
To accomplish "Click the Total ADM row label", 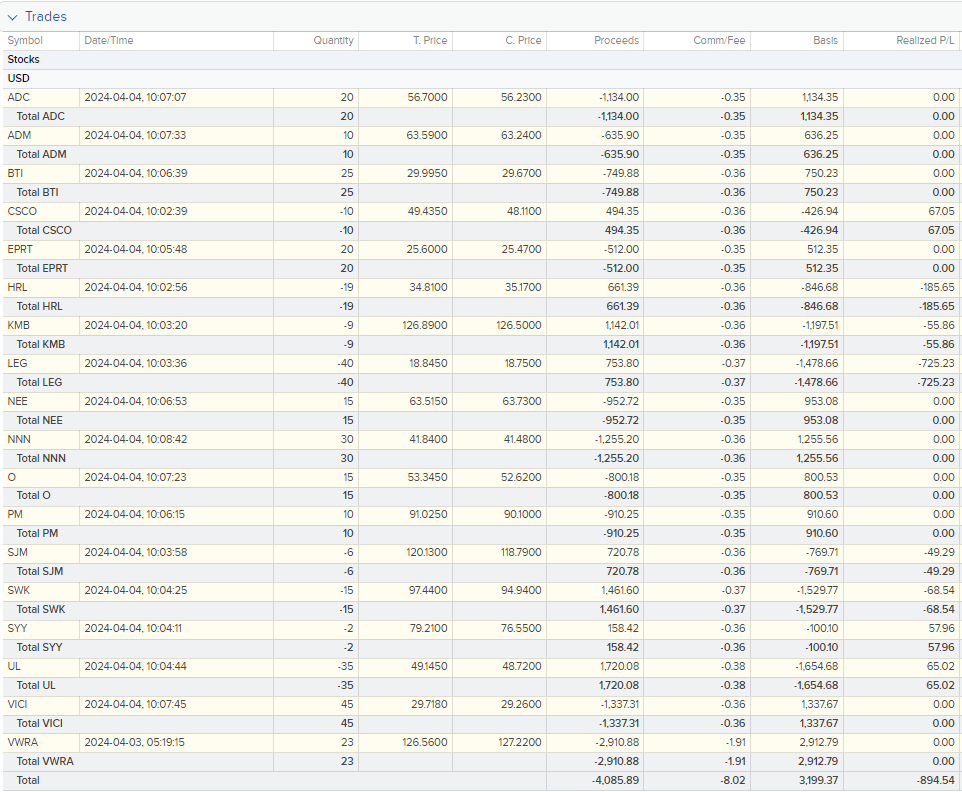I will coord(41,155).
